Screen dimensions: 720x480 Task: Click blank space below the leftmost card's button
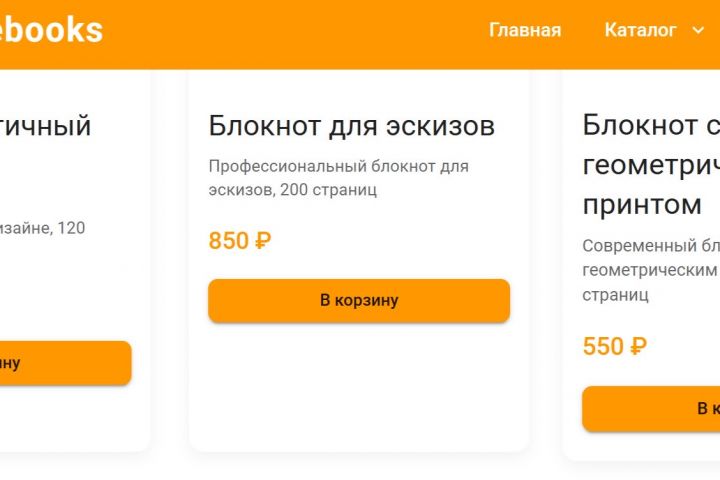[x=60, y=418]
